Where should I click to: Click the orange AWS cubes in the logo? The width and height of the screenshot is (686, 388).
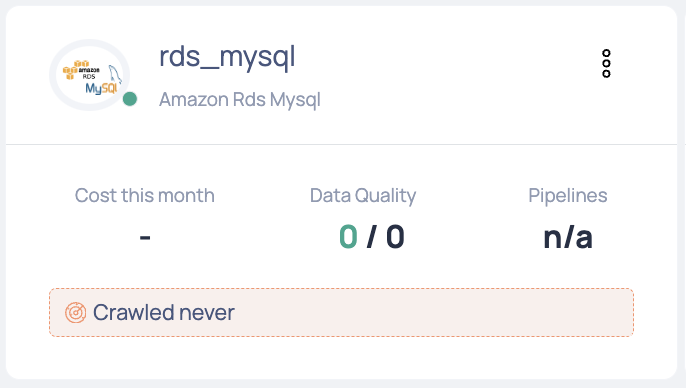(x=72, y=70)
